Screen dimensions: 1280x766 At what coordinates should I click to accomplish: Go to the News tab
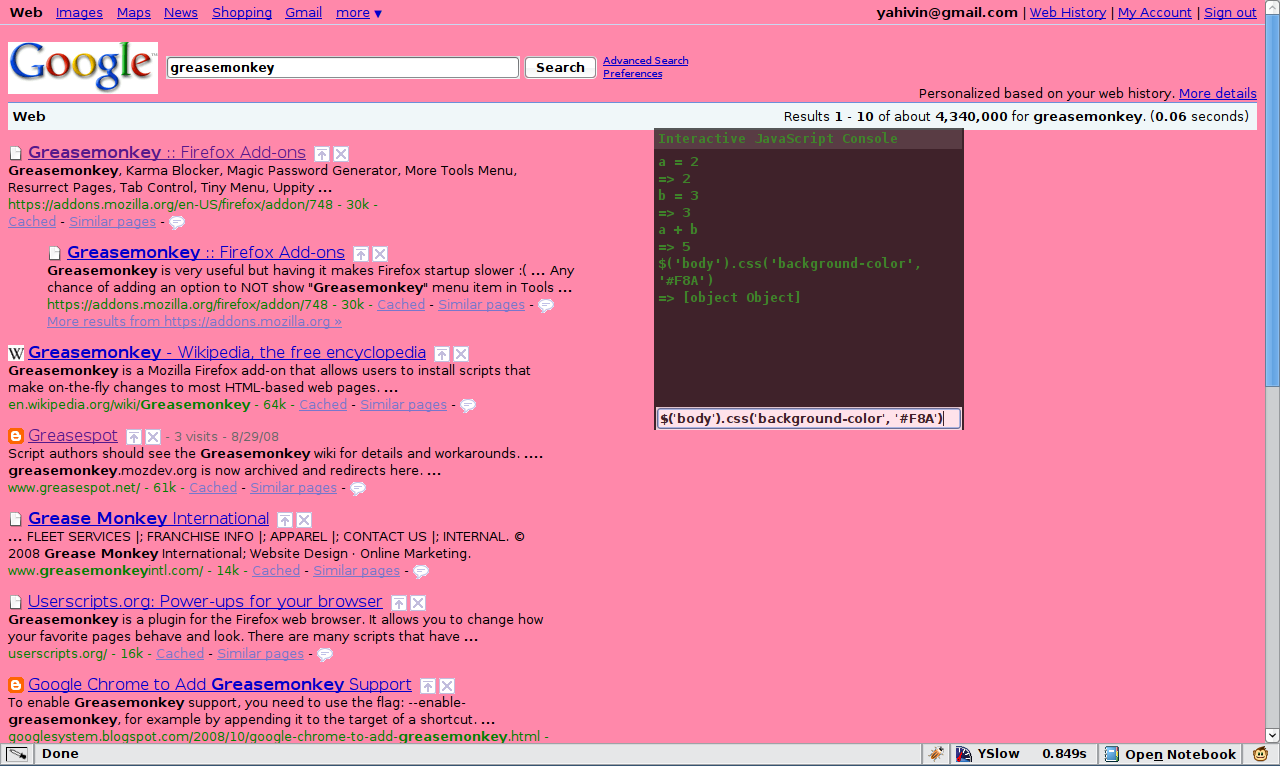tap(181, 13)
